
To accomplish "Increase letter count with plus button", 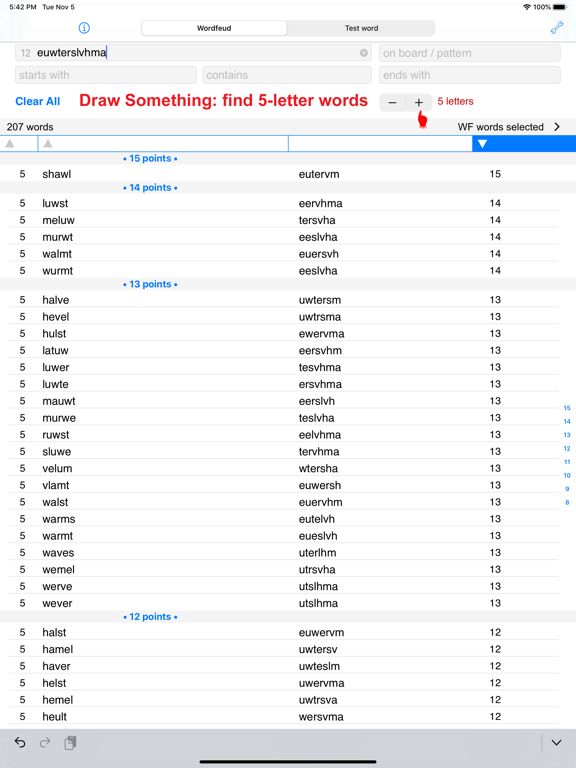I will click(x=419, y=102).
